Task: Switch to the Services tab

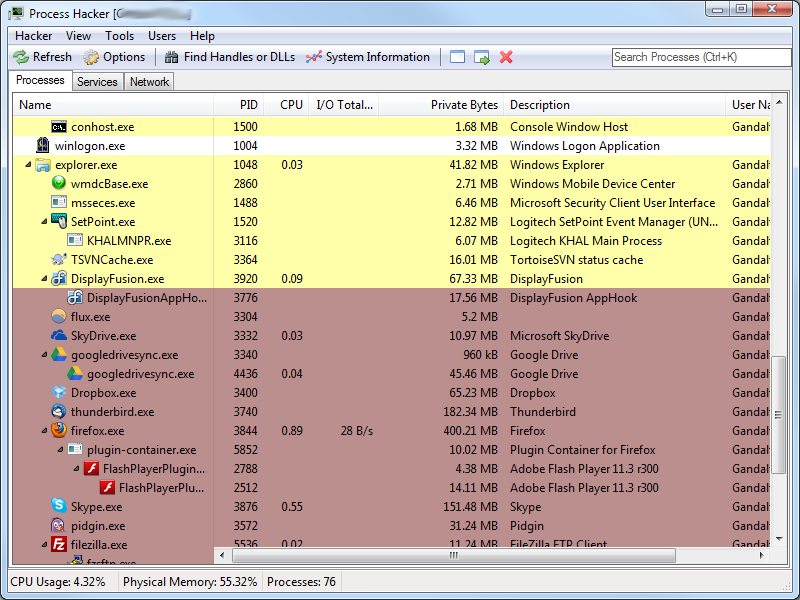Action: point(97,82)
